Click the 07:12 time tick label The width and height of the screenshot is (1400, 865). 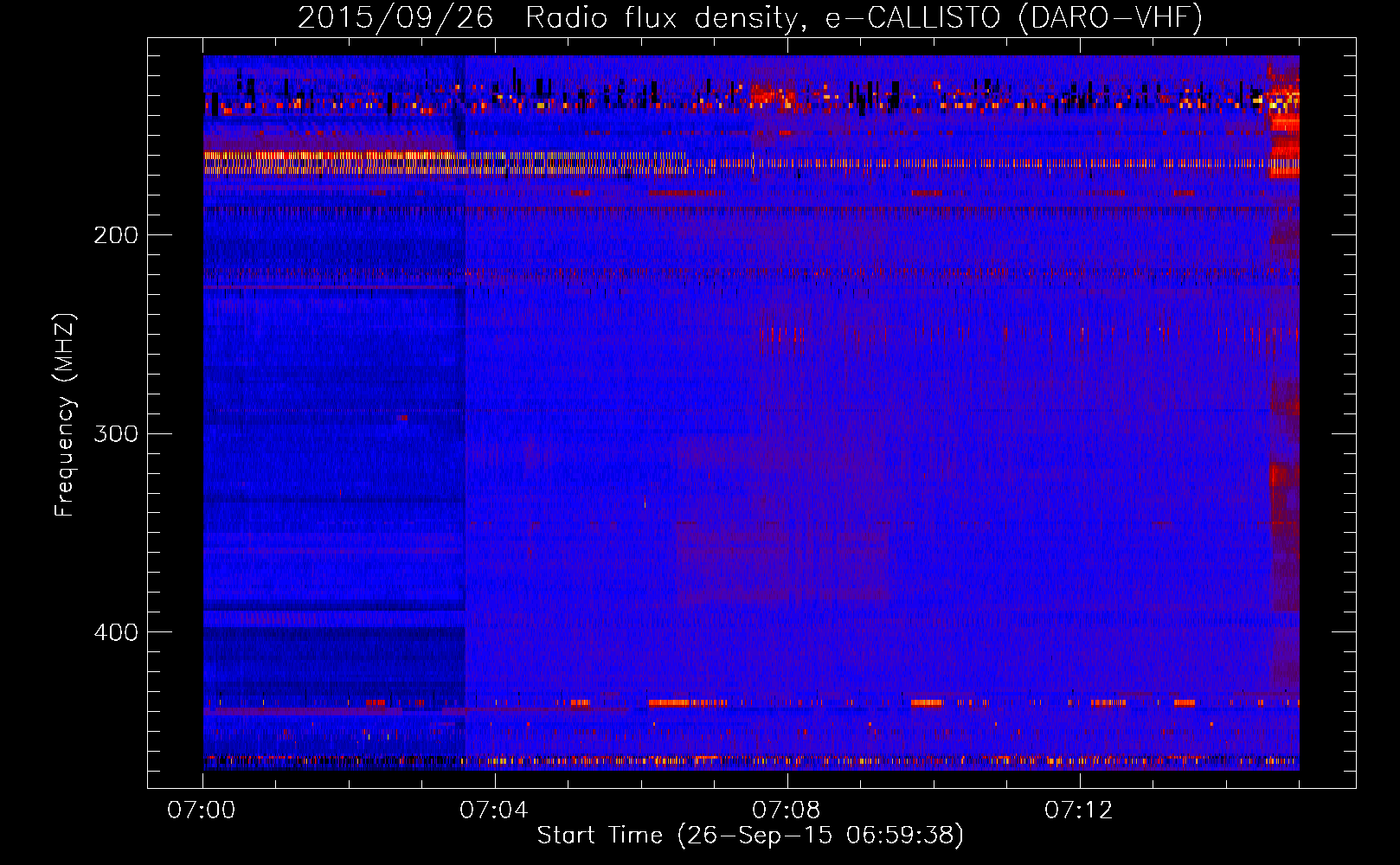coord(1079,811)
